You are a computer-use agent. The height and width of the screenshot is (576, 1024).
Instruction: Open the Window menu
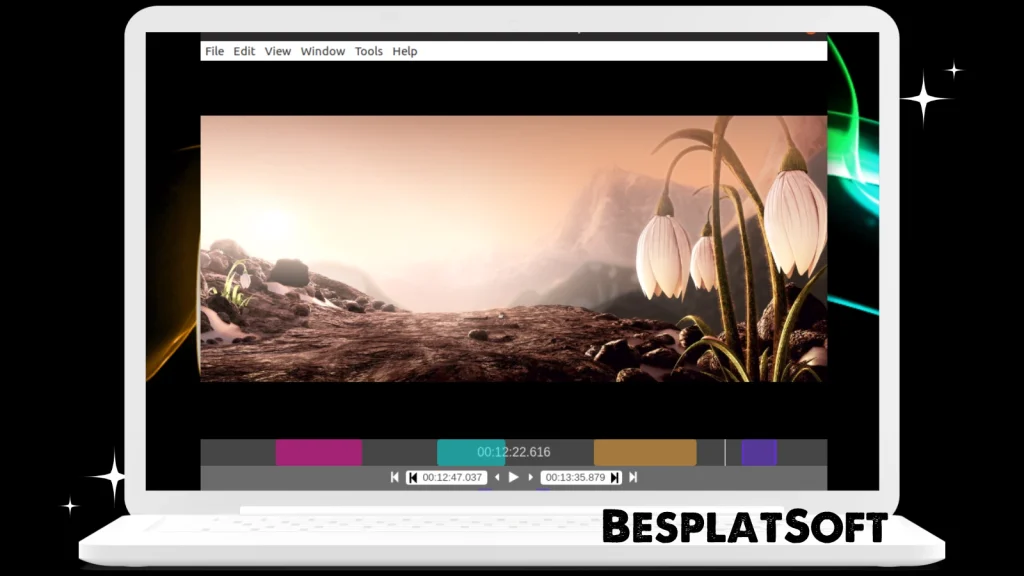[x=322, y=51]
